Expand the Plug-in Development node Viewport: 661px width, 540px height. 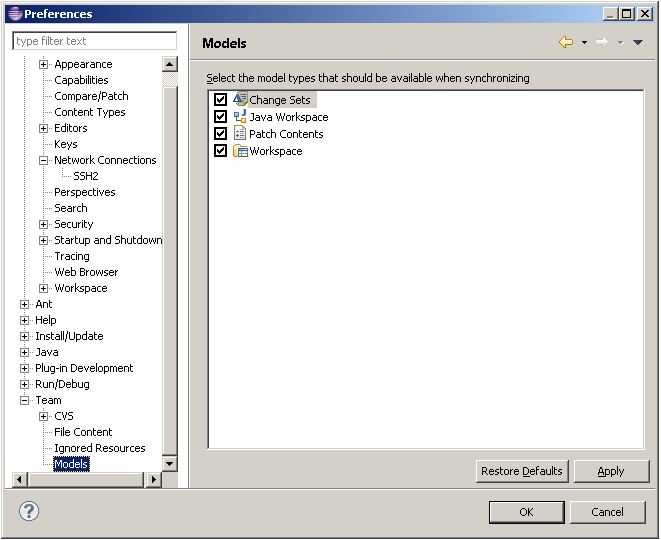click(x=24, y=369)
